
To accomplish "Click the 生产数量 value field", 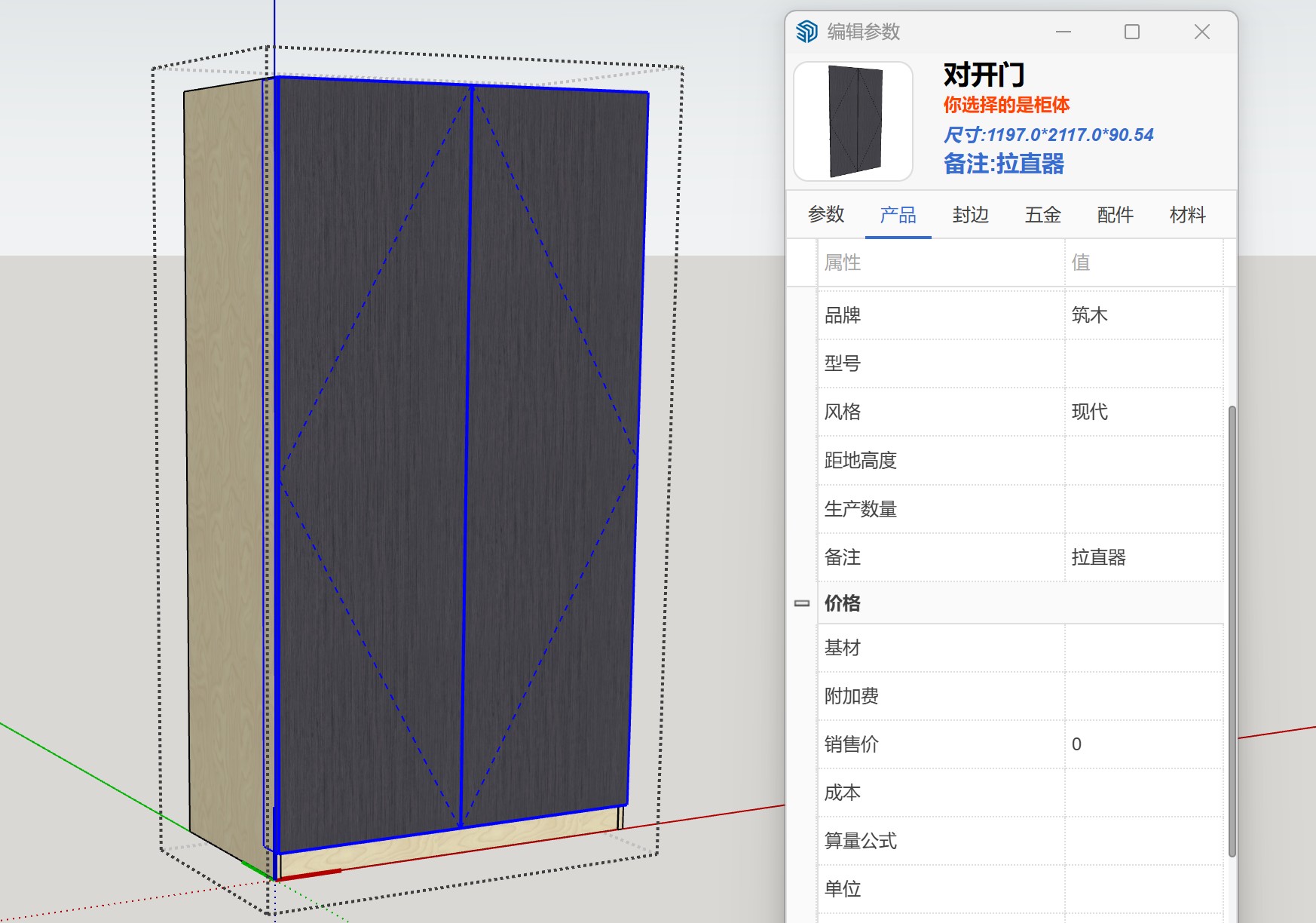I will [x=1142, y=509].
